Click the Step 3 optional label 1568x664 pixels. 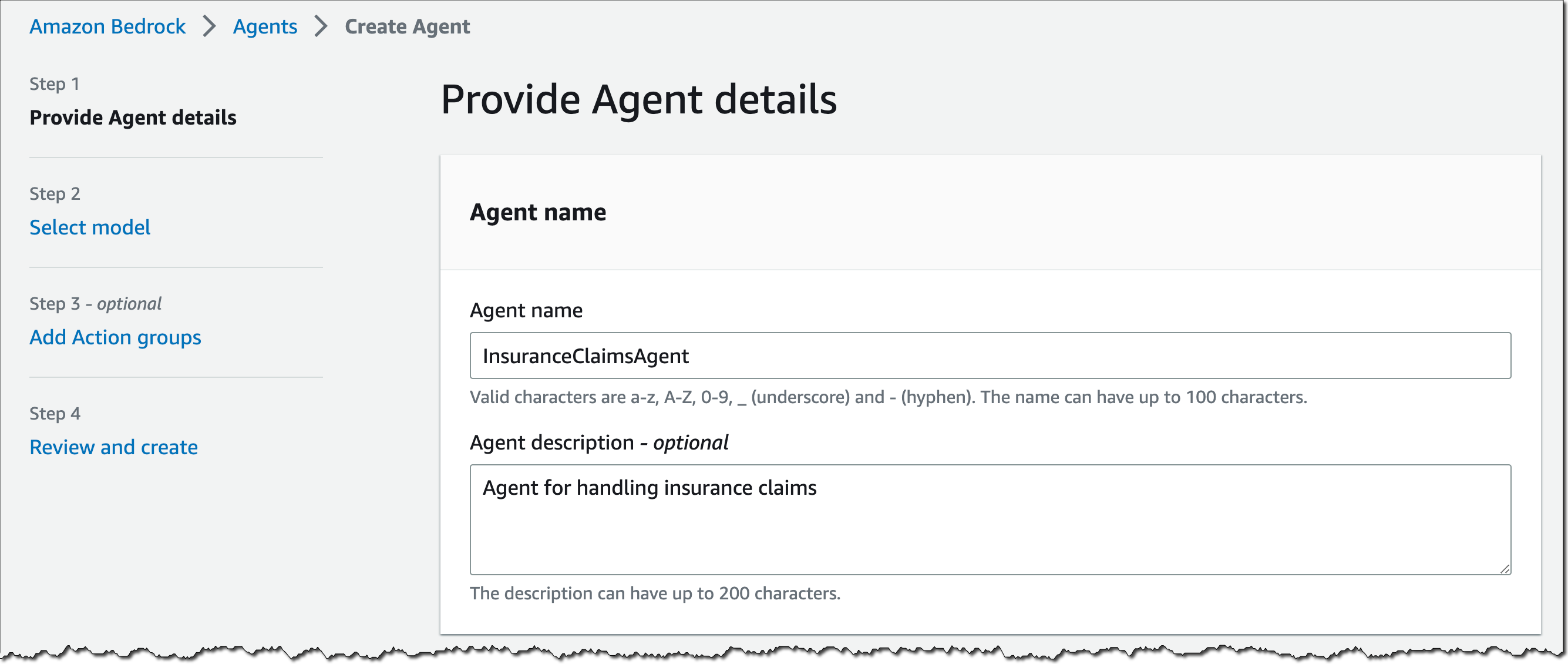95,303
